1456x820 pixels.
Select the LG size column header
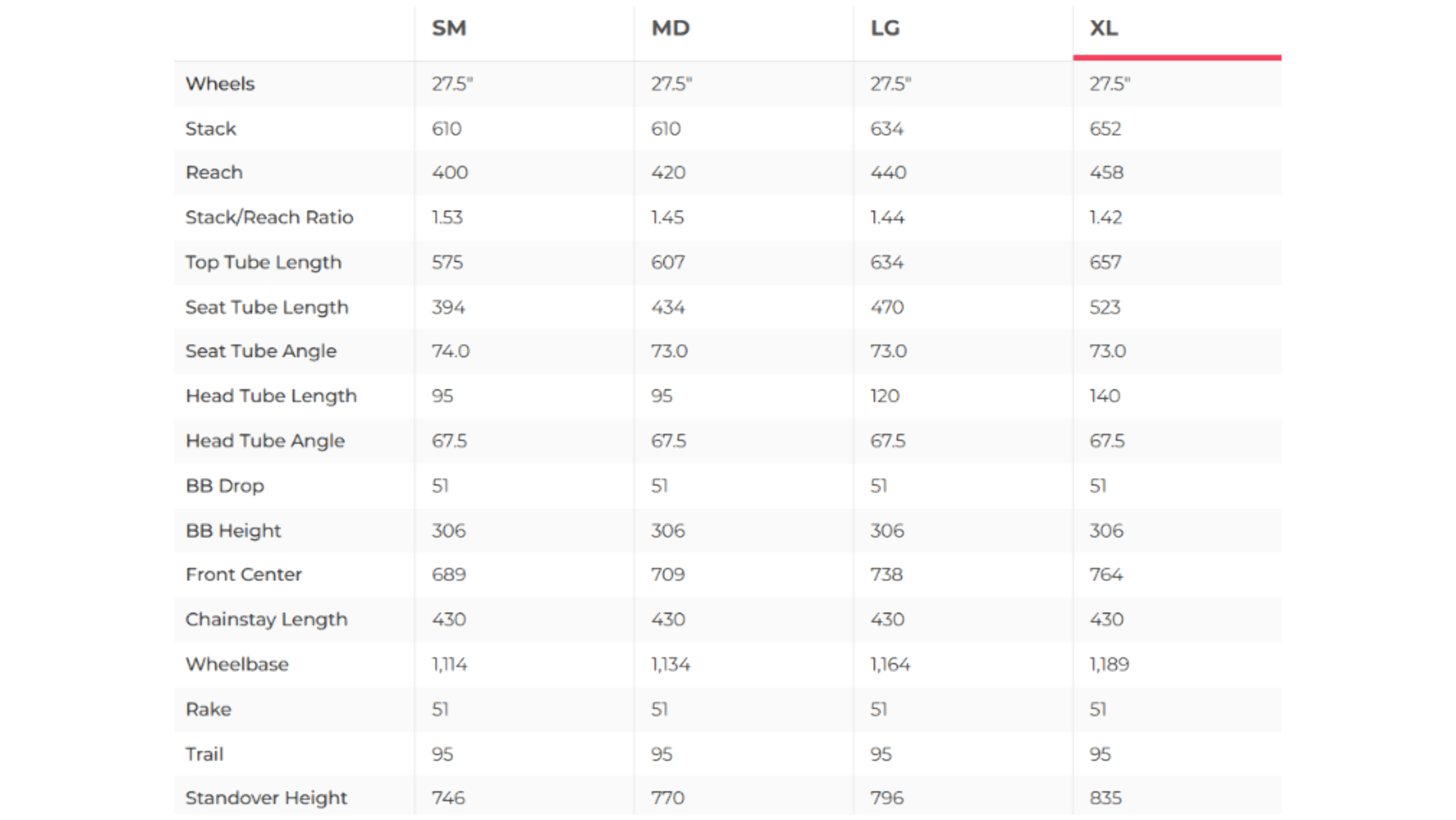(885, 28)
